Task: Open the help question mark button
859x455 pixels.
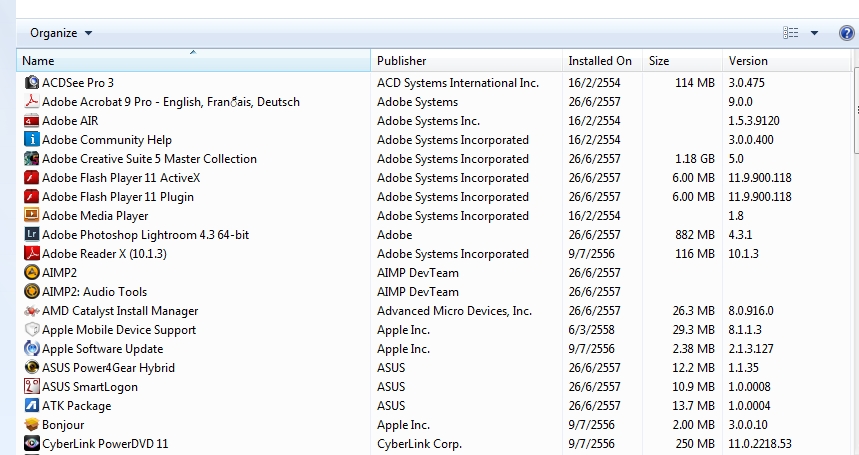Action: click(x=846, y=33)
